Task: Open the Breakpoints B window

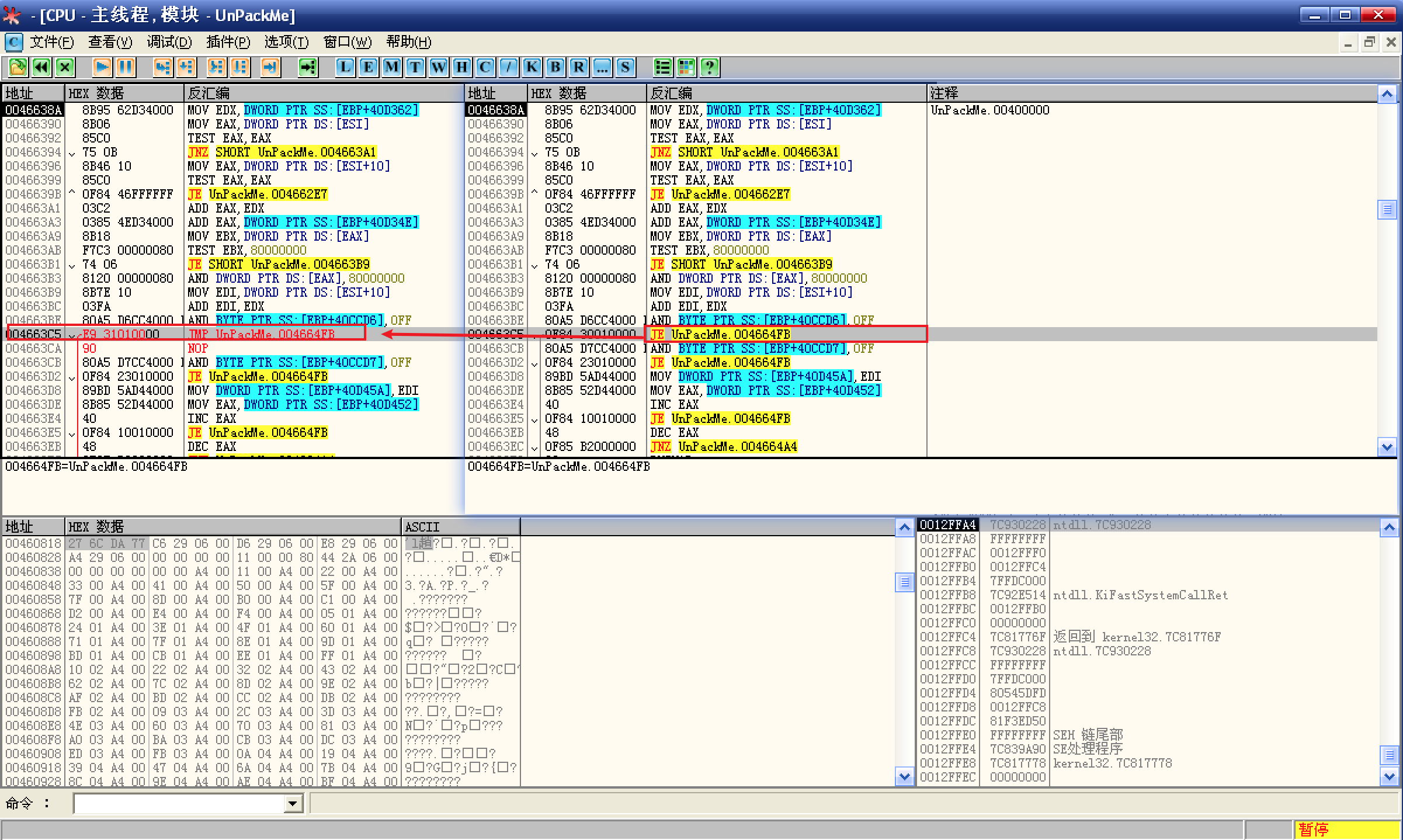Action: (x=555, y=67)
